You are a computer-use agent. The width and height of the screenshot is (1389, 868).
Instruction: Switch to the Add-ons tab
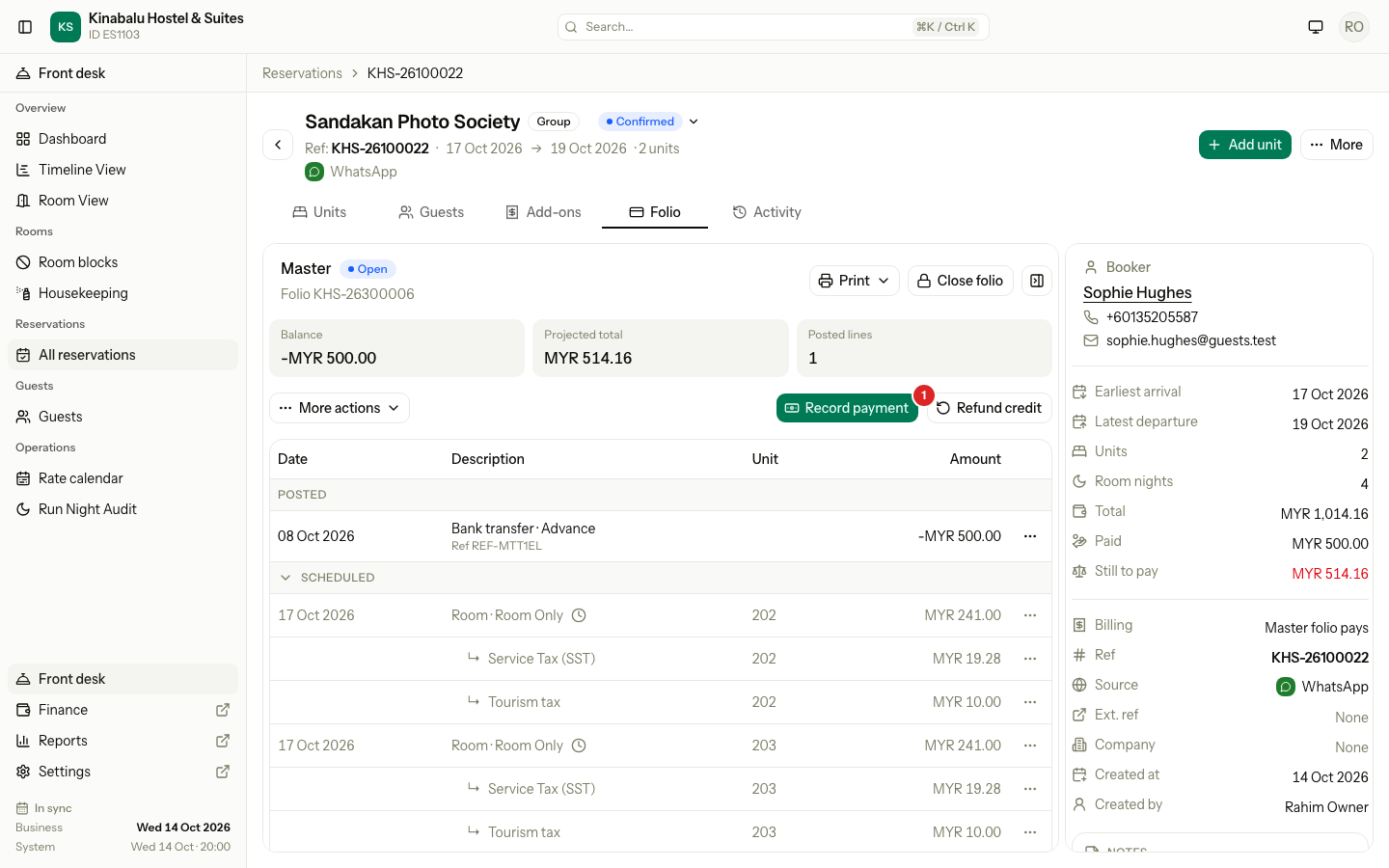click(x=544, y=212)
